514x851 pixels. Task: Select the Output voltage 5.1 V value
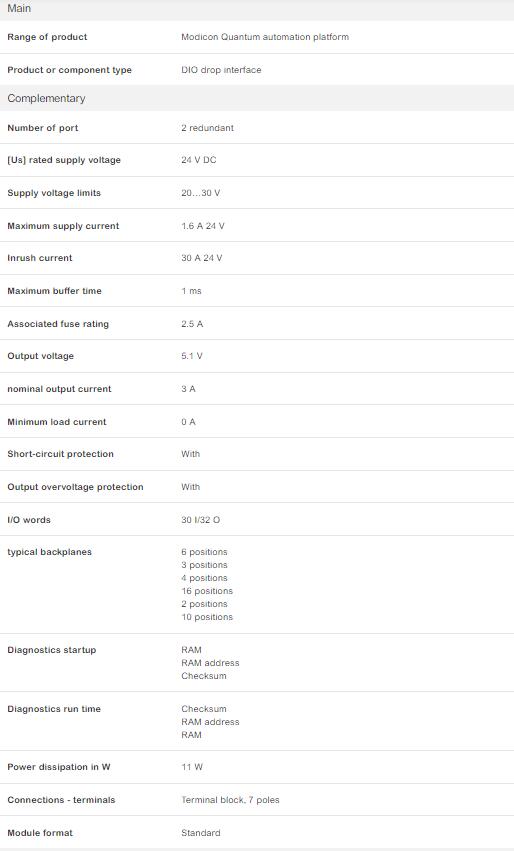pyautogui.click(x=192, y=356)
